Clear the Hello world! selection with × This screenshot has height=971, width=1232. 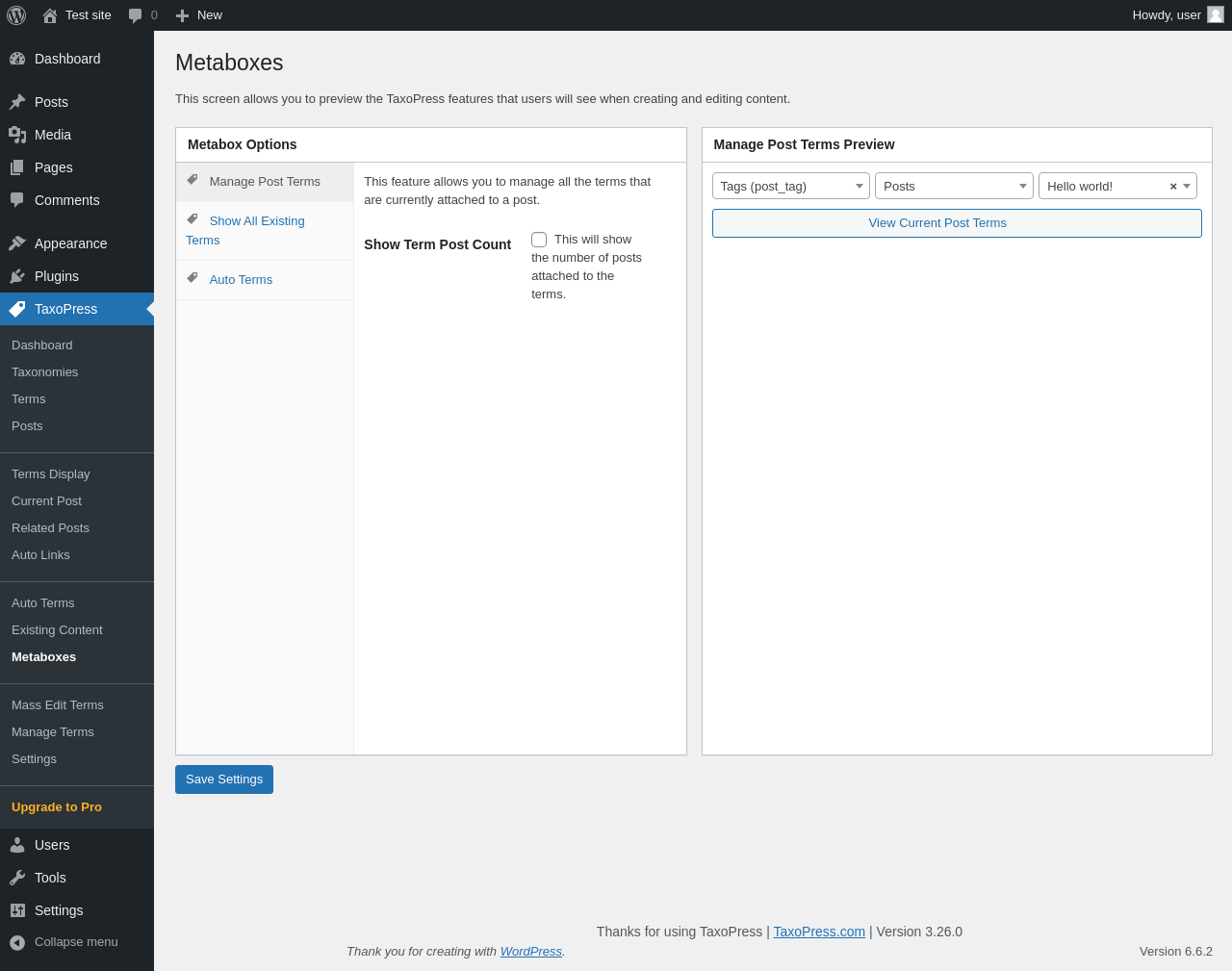click(1173, 187)
